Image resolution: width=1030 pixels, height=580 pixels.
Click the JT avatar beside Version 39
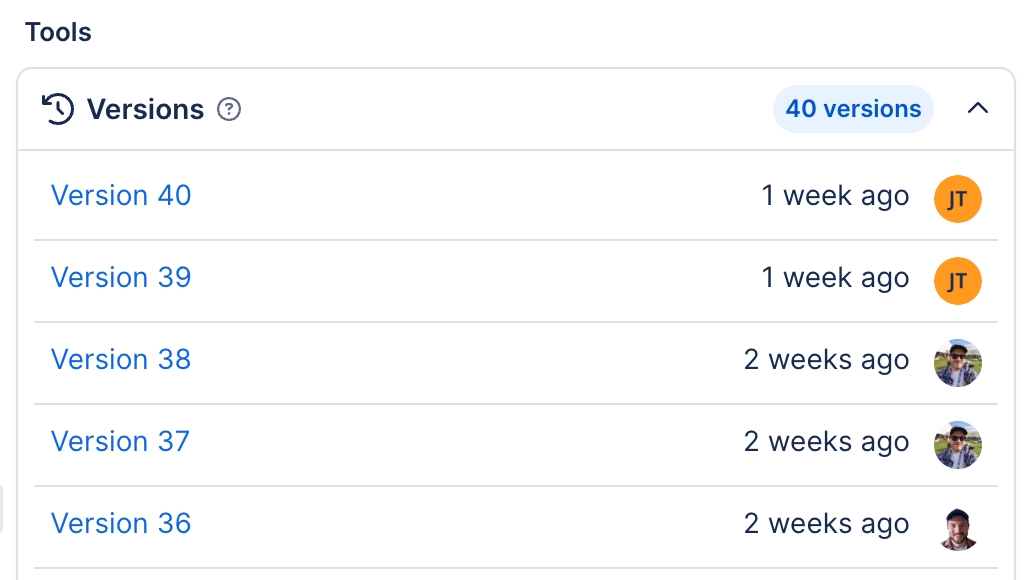pos(957,280)
